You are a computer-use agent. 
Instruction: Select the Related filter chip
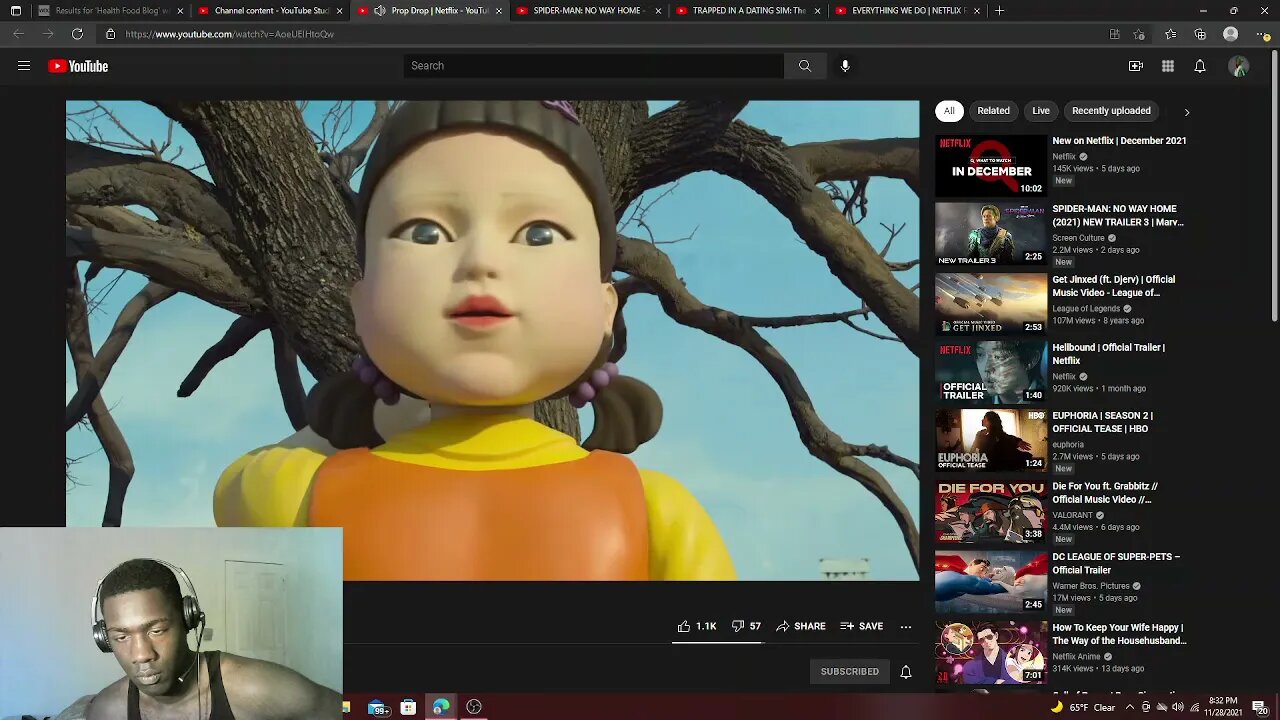pos(993,111)
